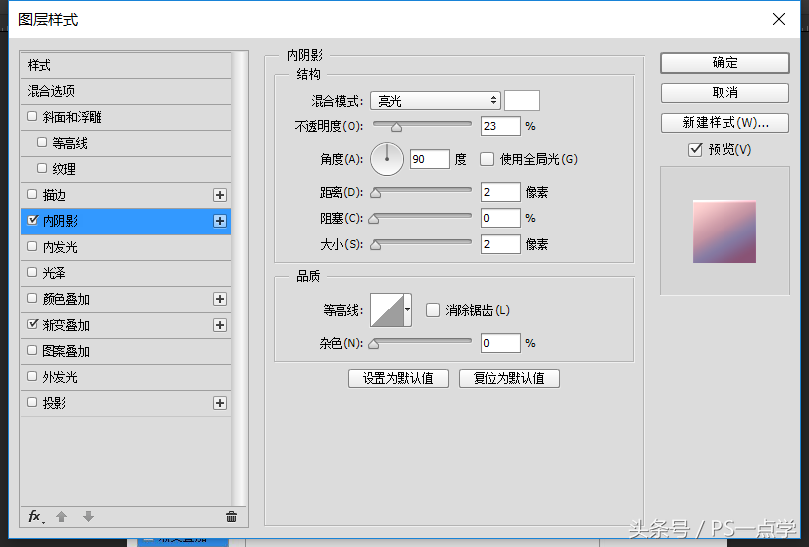Click the angle dial control
The image size is (809, 547).
click(x=387, y=159)
